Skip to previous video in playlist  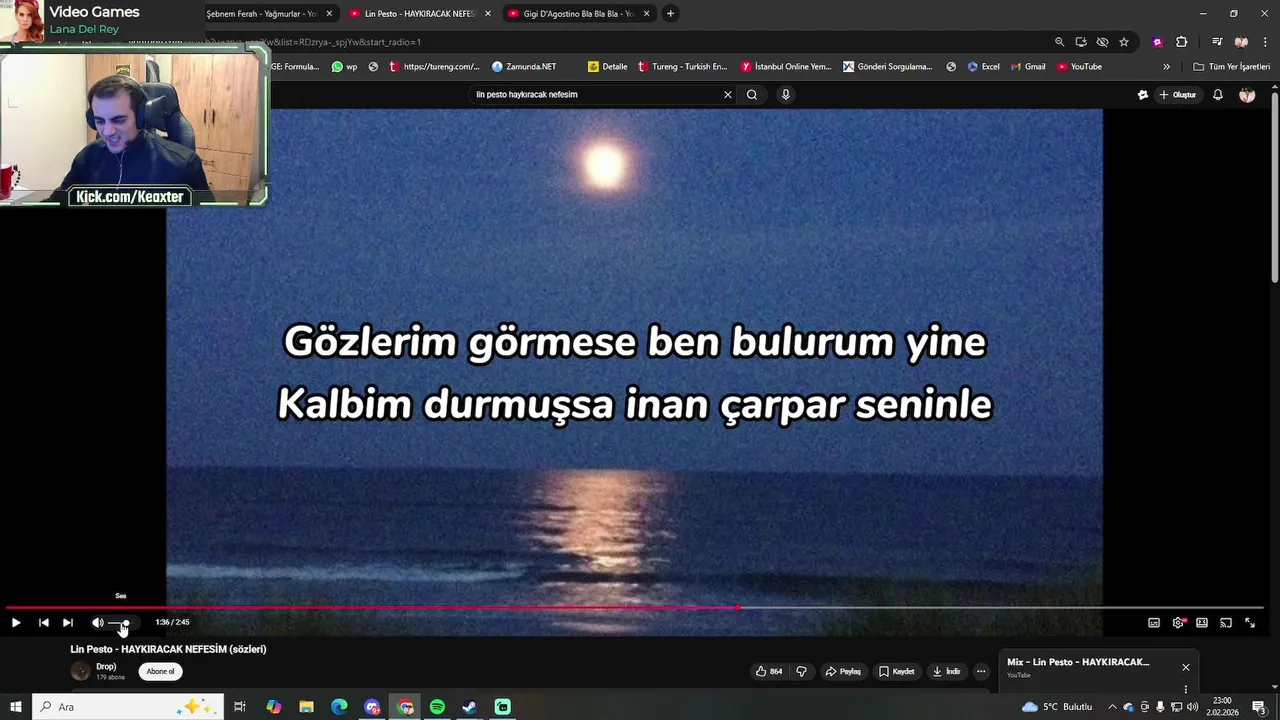(x=44, y=623)
